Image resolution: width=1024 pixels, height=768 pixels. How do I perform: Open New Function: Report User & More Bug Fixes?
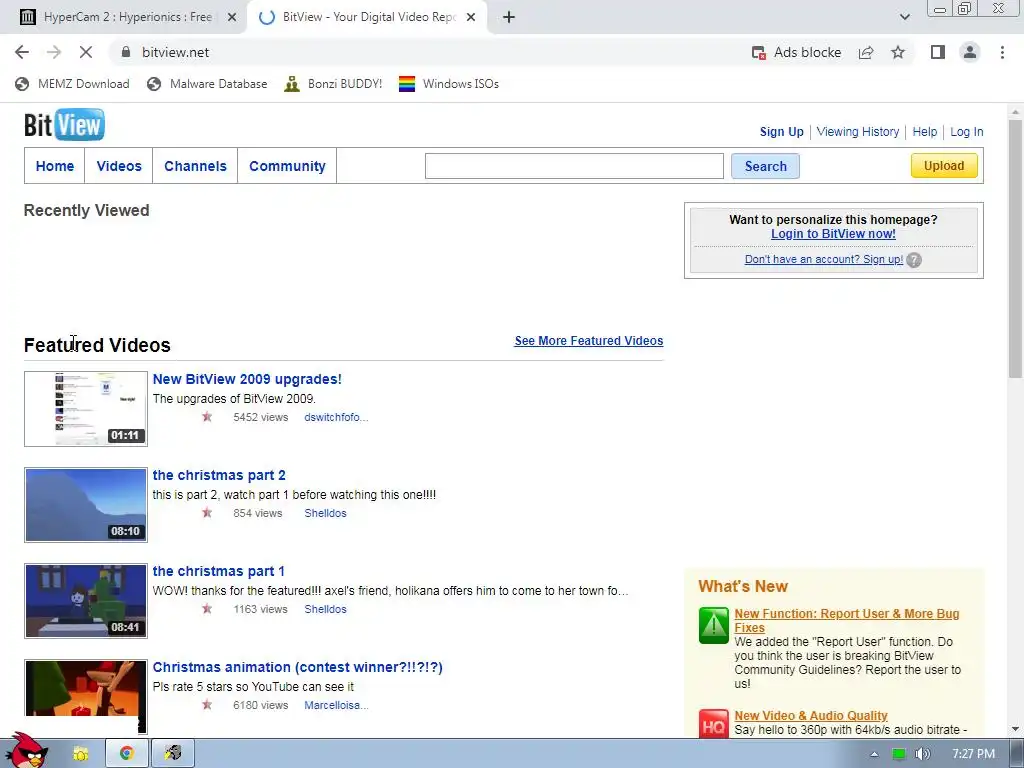click(846, 620)
